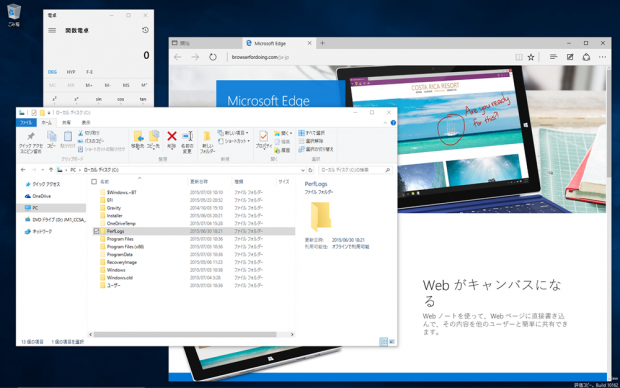Open recent locations dropdown arrow in Explorer
This screenshot has width=620, height=388.
[43, 170]
